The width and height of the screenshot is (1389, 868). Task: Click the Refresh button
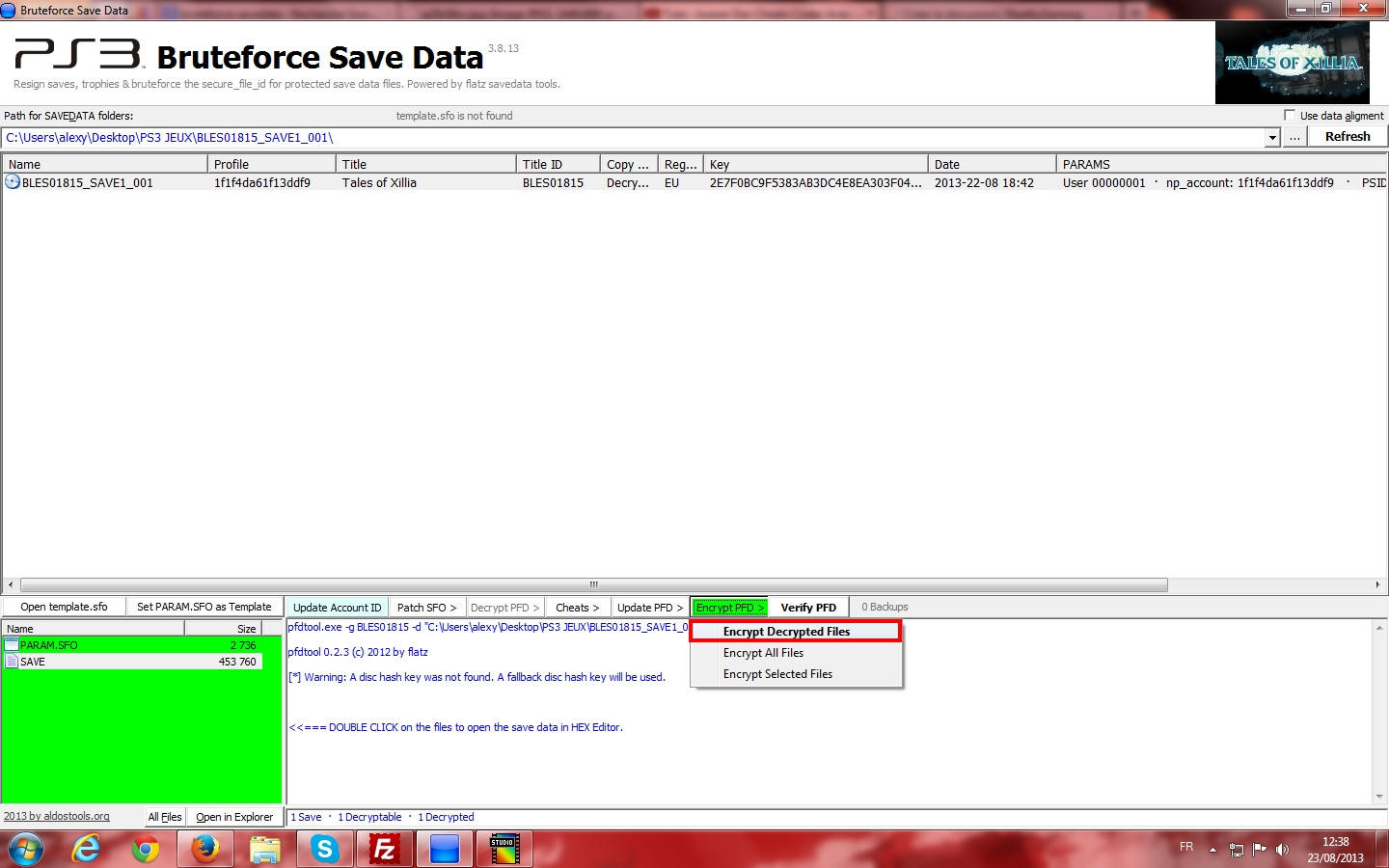(1348, 137)
